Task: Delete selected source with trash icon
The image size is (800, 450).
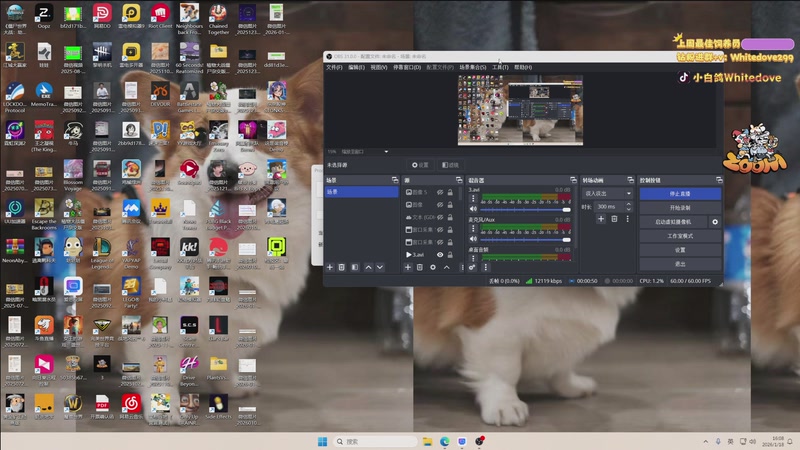Action: pos(420,267)
